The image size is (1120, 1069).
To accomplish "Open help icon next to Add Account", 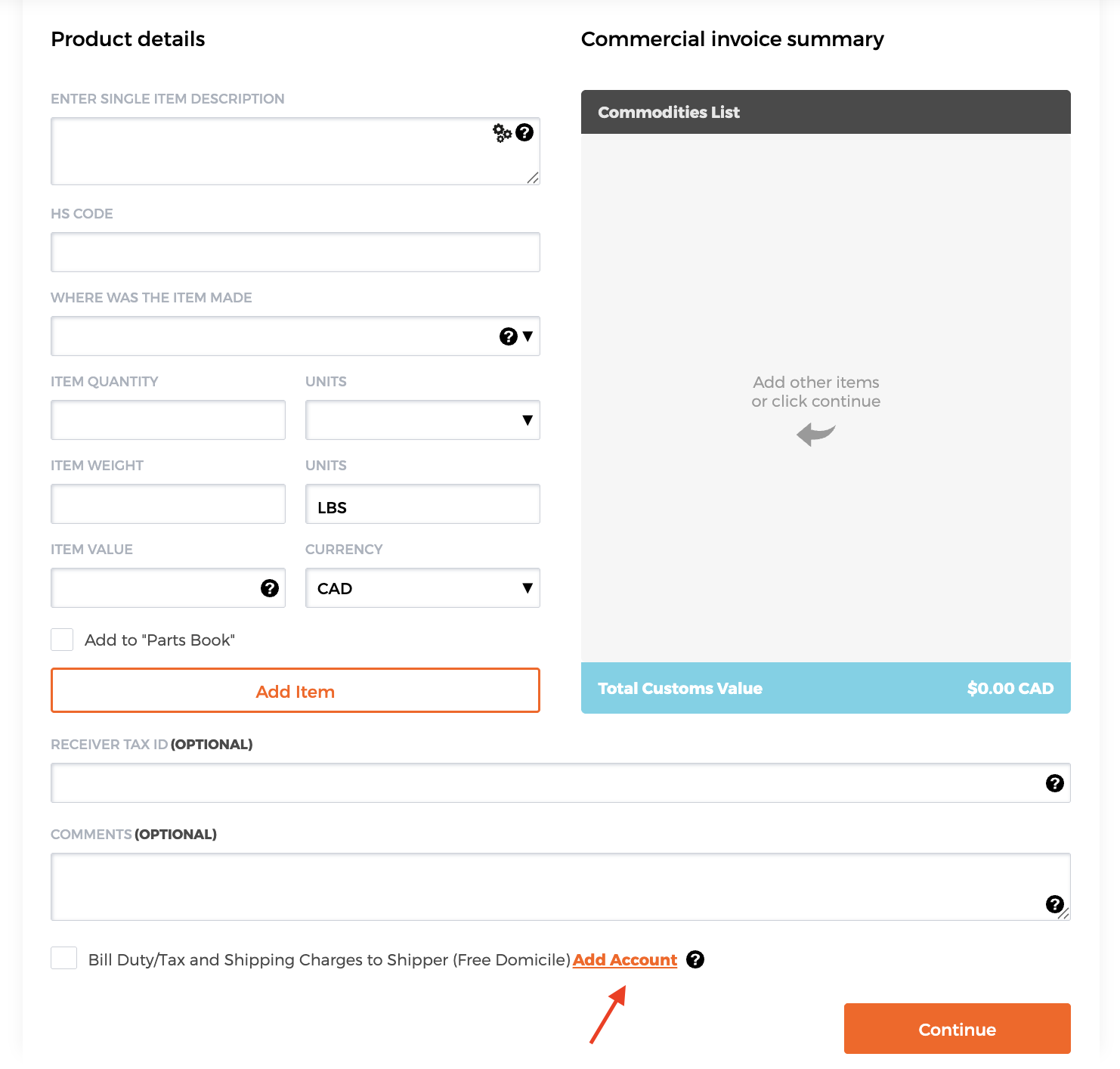I will click(x=695, y=959).
